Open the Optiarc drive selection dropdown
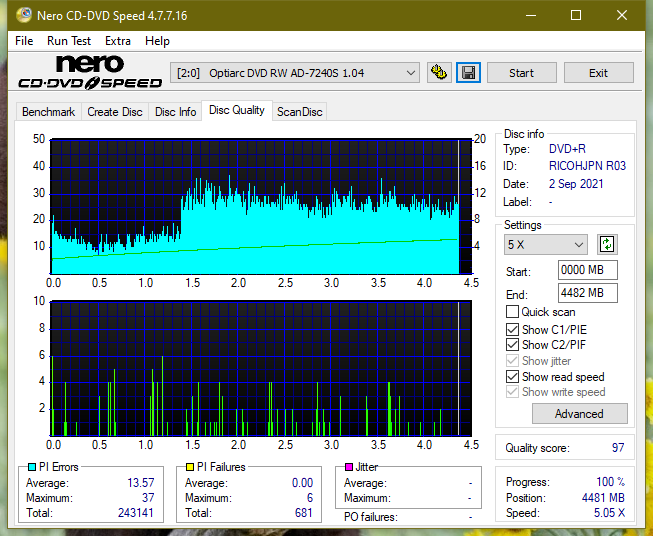653x536 pixels. (294, 73)
